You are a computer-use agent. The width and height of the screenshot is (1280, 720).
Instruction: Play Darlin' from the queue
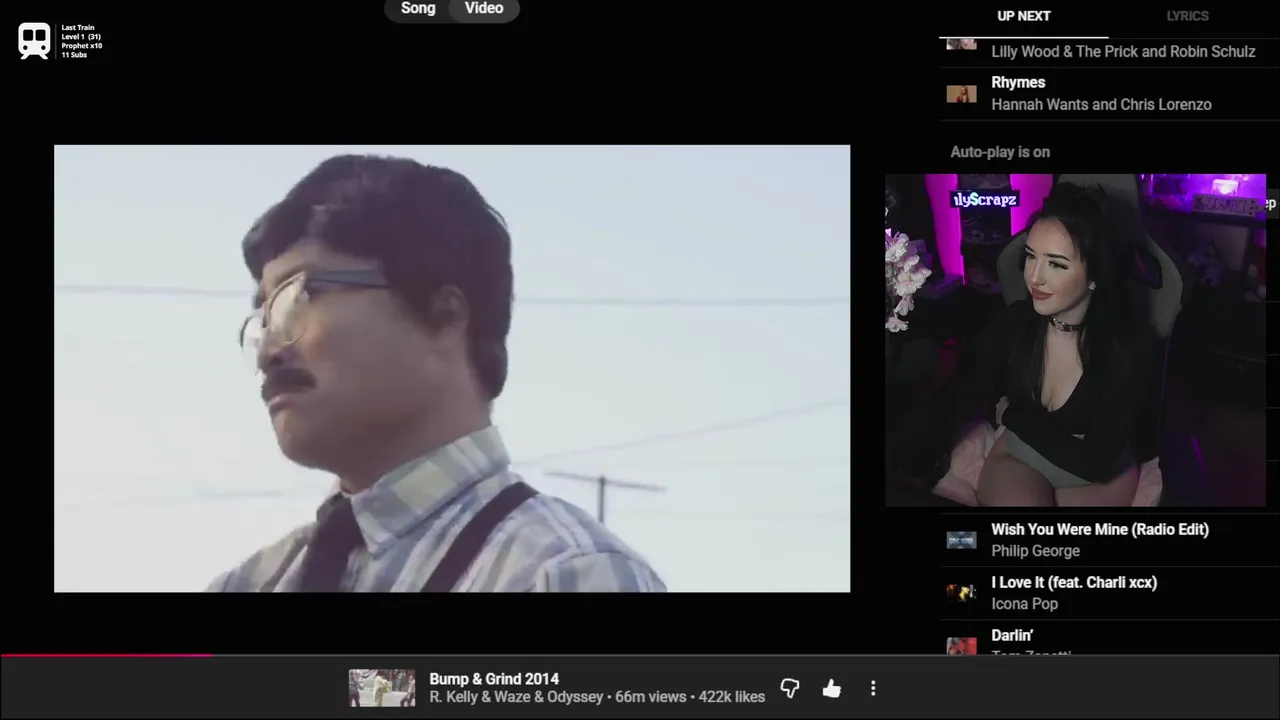click(x=1012, y=636)
